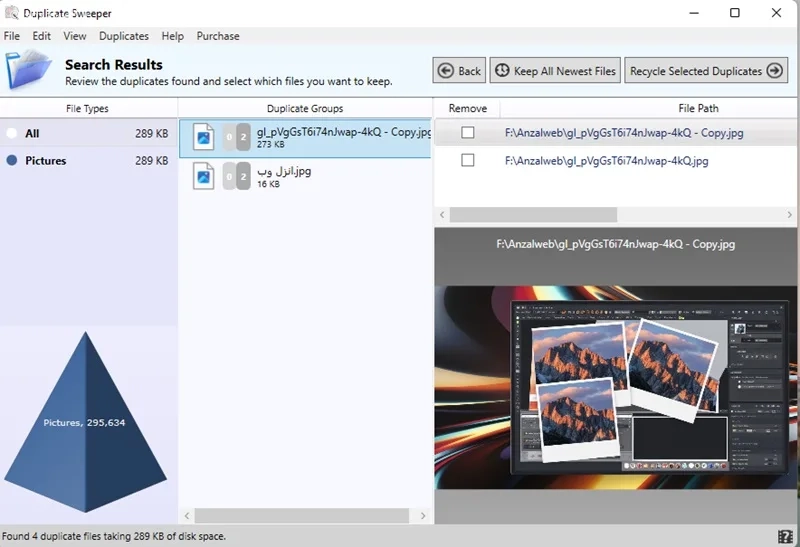Viewport: 800px width, 547px height.
Task: Click the 0/2 counter badge of 273 KB group
Action: (237, 137)
